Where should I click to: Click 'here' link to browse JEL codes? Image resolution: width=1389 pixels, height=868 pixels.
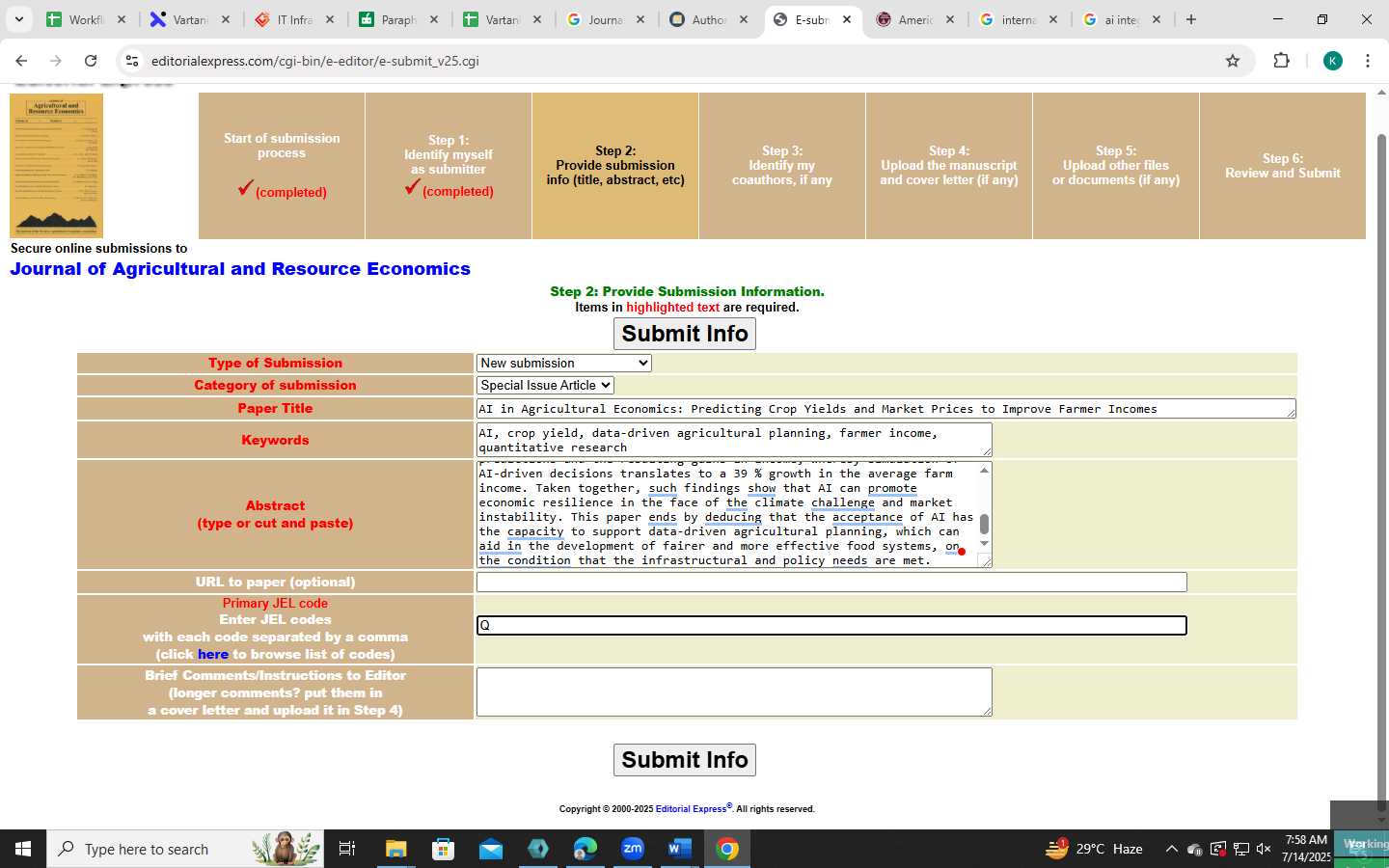(x=212, y=654)
